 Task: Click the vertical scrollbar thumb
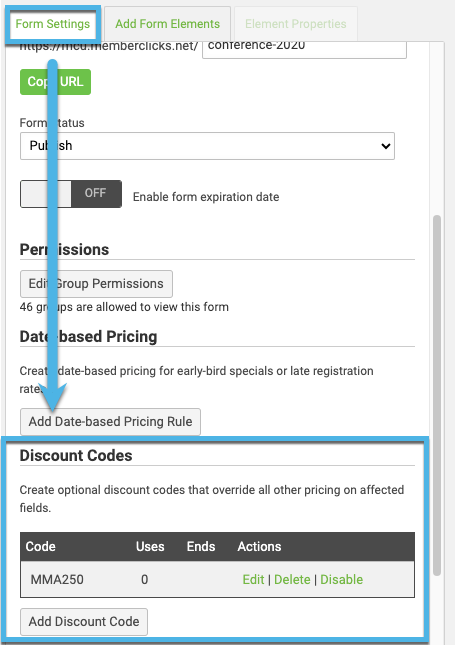click(436, 395)
